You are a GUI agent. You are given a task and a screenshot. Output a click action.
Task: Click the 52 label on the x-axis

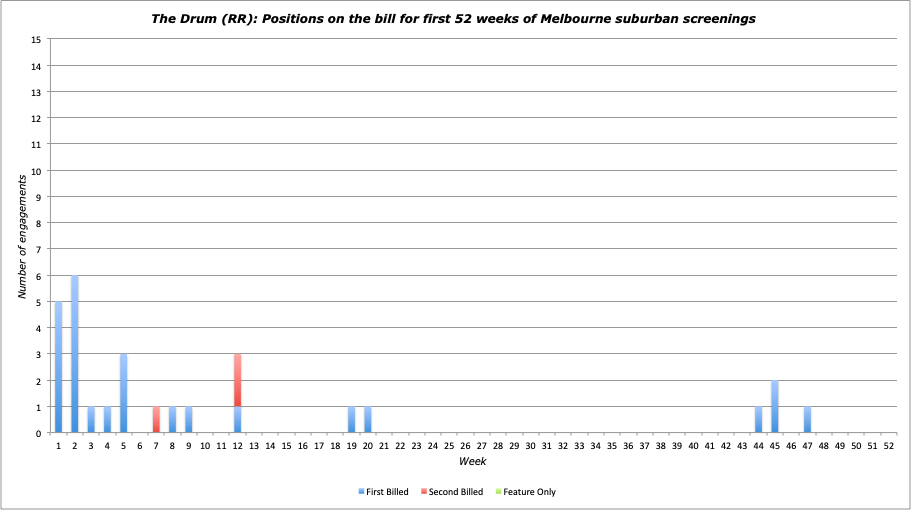888,445
